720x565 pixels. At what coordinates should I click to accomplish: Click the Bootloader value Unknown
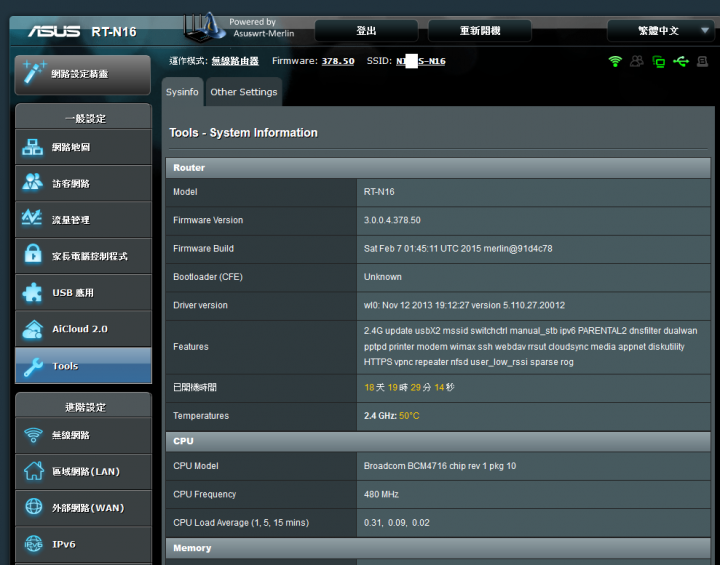tap(382, 277)
